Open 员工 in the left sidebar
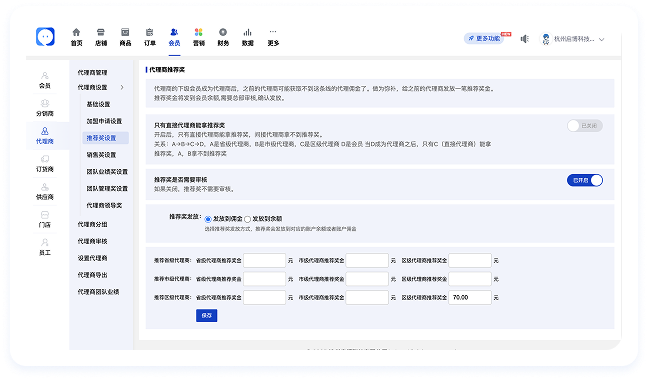Screen dimensions: 648x380 click(45, 247)
